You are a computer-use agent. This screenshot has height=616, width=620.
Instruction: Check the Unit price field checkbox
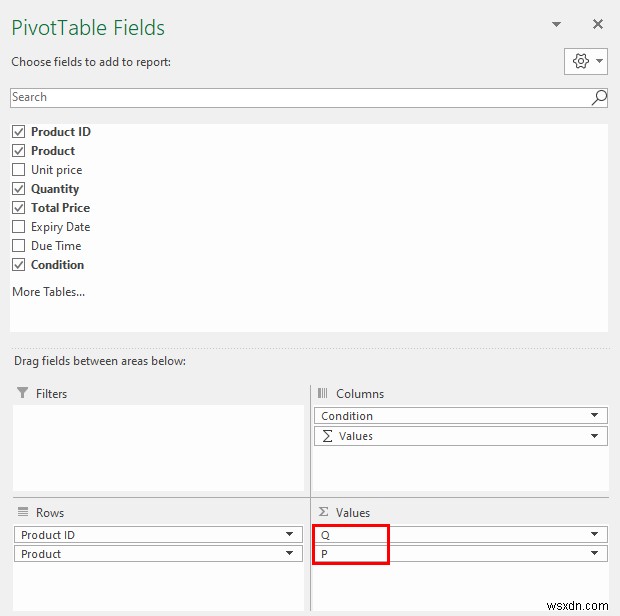click(19, 170)
